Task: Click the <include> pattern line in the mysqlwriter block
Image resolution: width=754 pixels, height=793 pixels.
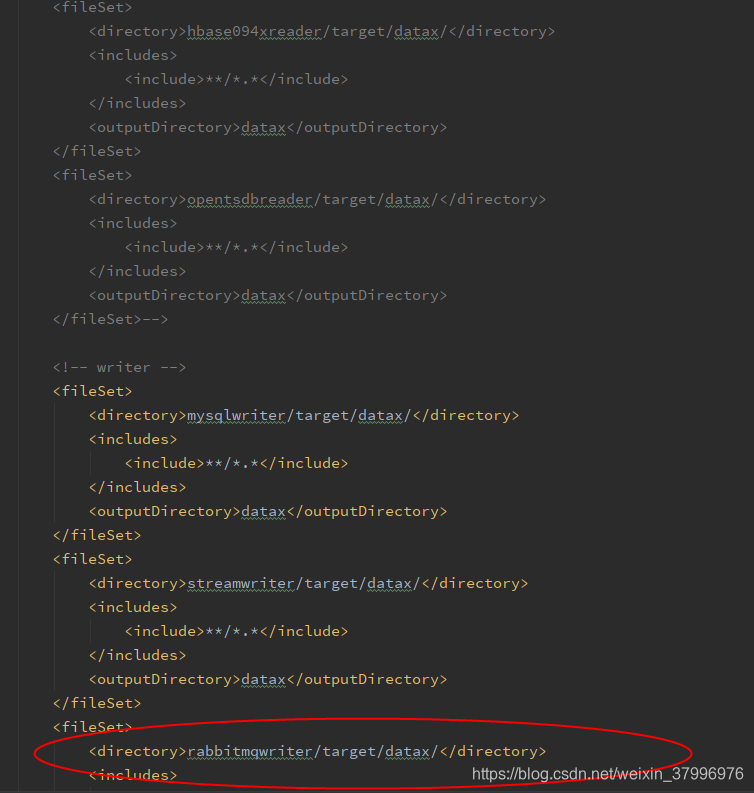Action: [x=236, y=463]
